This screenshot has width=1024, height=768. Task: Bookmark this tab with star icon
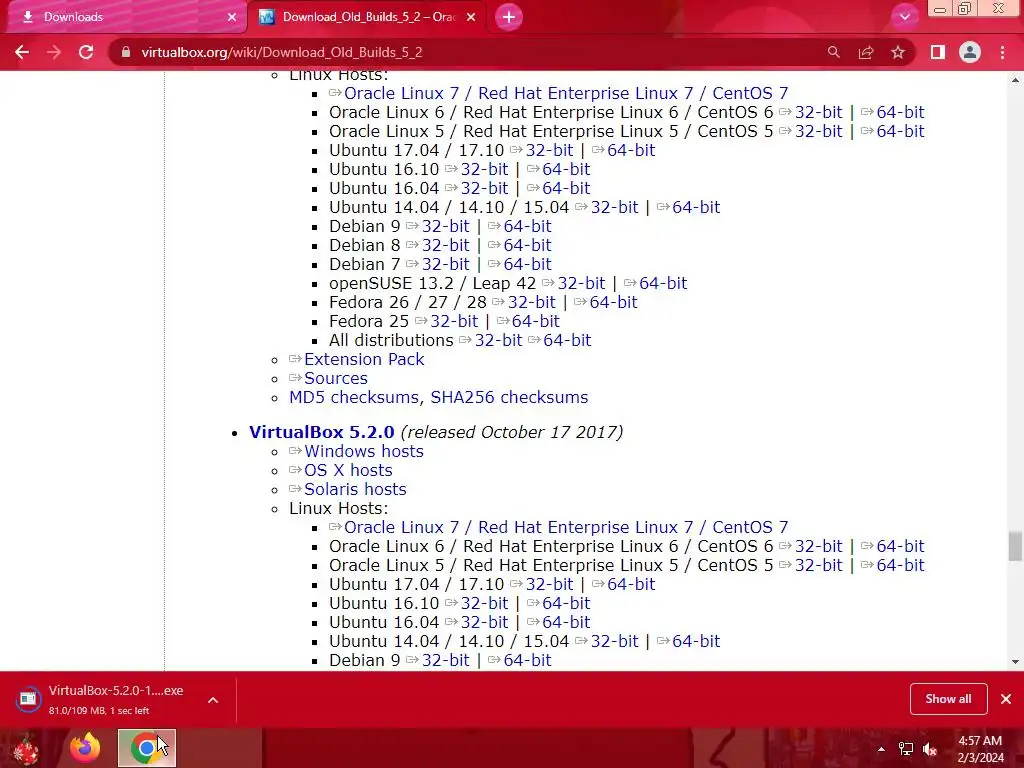(x=898, y=52)
